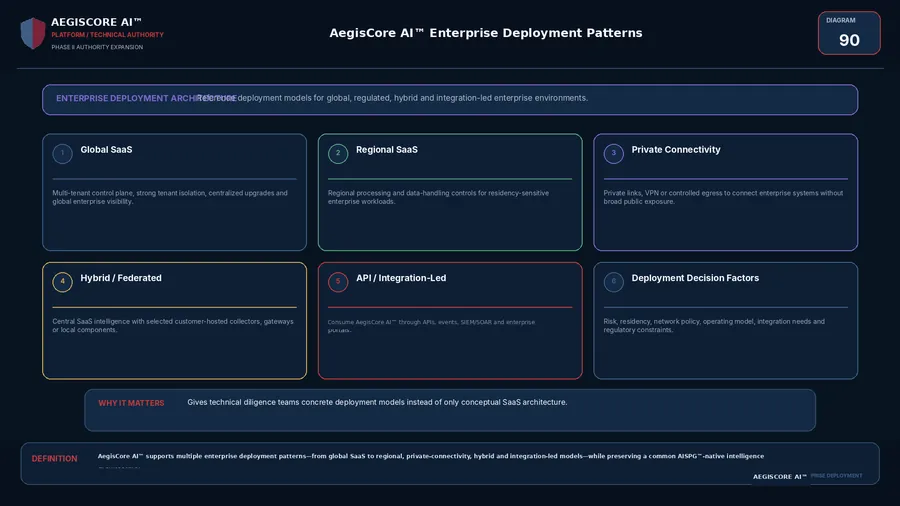Screen dimensions: 900x506
Task: Click the number 1 circle badge
Action: click(63, 153)
